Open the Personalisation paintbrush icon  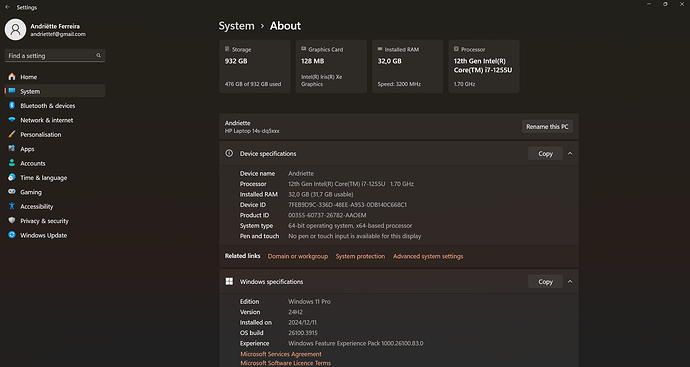[x=12, y=135]
